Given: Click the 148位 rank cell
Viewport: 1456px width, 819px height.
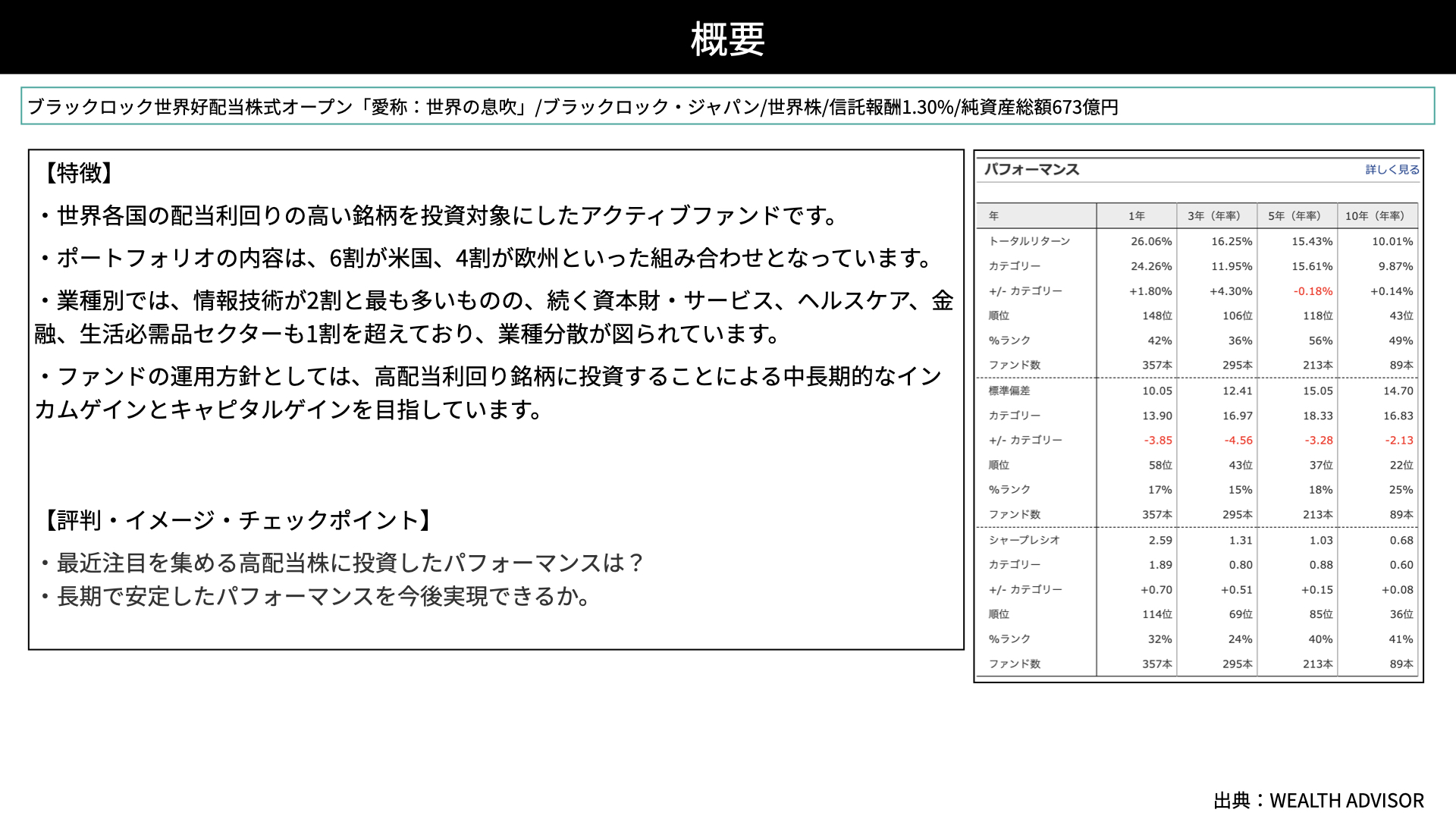Looking at the screenshot, I should 1157,315.
